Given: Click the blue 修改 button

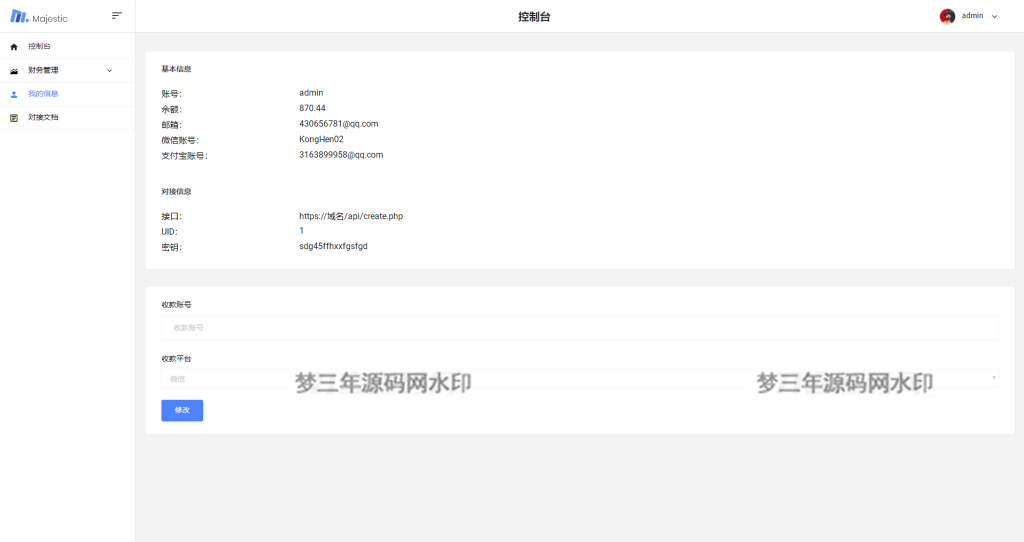Looking at the screenshot, I should pyautogui.click(x=182, y=410).
